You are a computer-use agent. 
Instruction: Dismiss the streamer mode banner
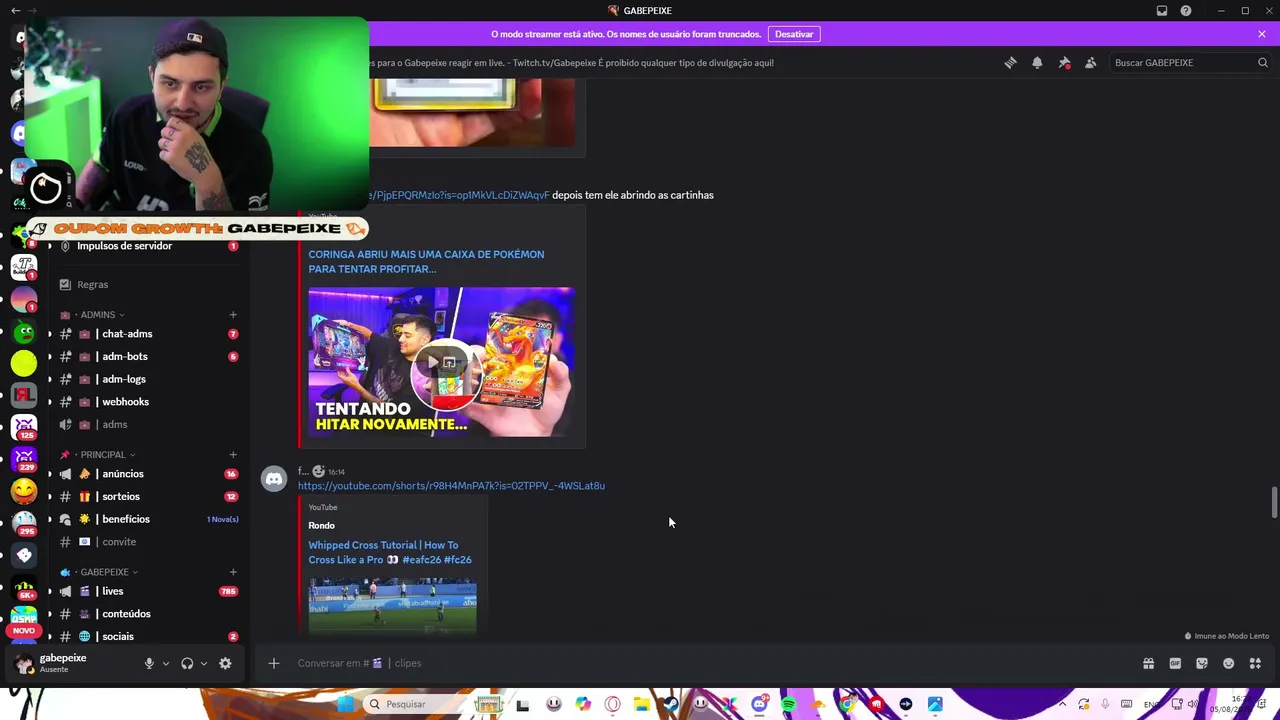(x=1262, y=34)
